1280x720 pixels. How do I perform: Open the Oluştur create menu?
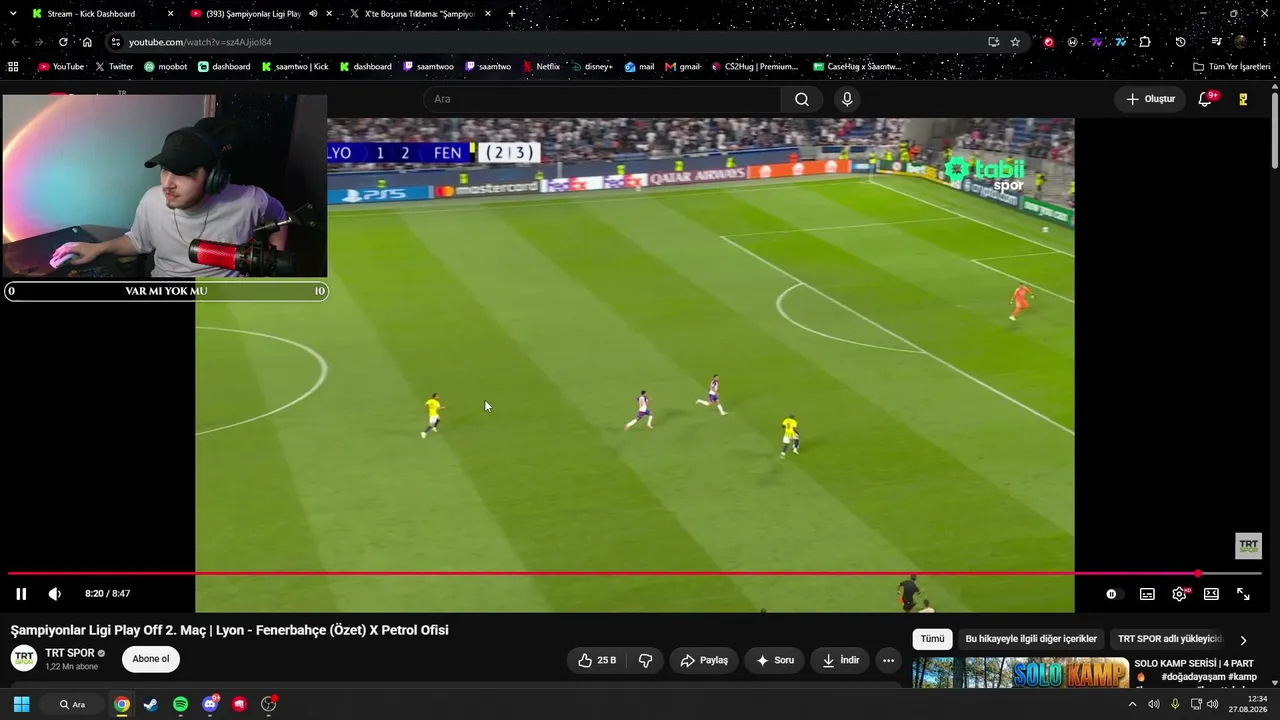coord(1150,99)
